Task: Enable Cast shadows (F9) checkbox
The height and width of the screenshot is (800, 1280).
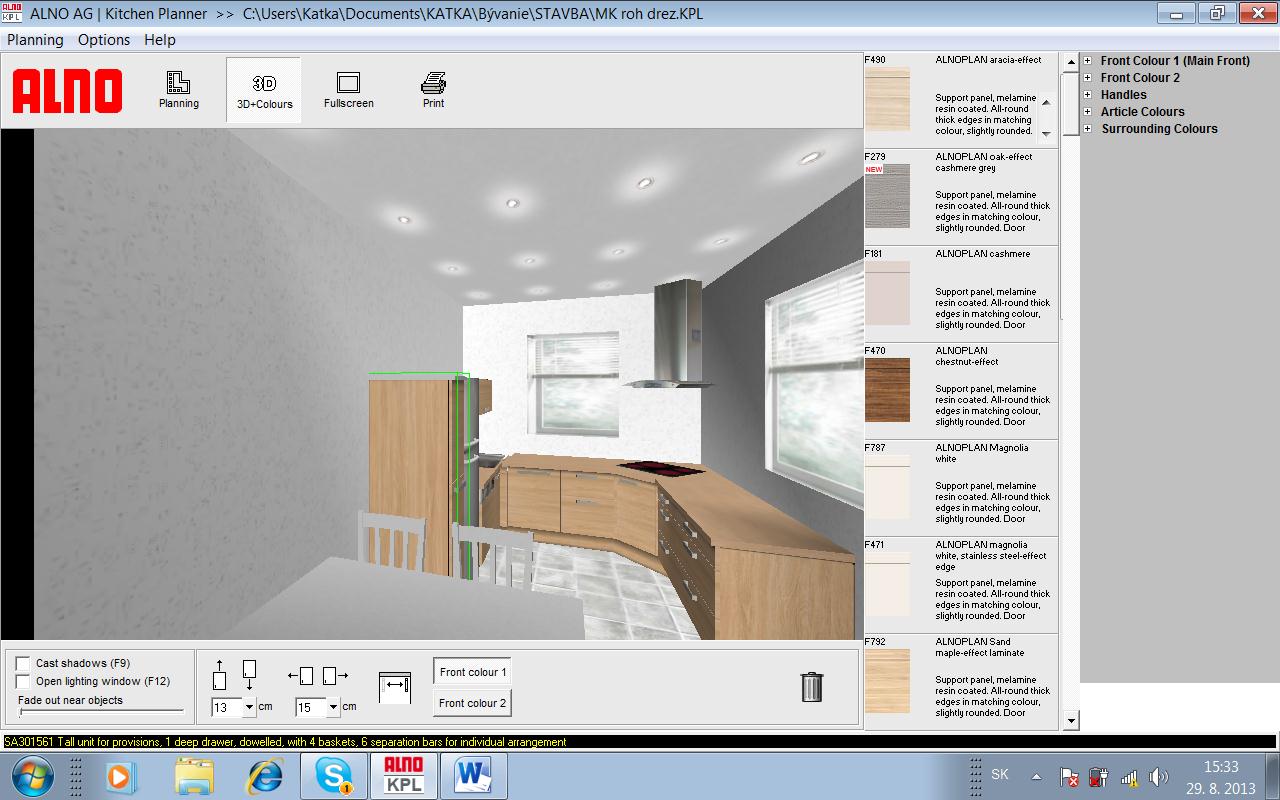Action: pos(23,664)
